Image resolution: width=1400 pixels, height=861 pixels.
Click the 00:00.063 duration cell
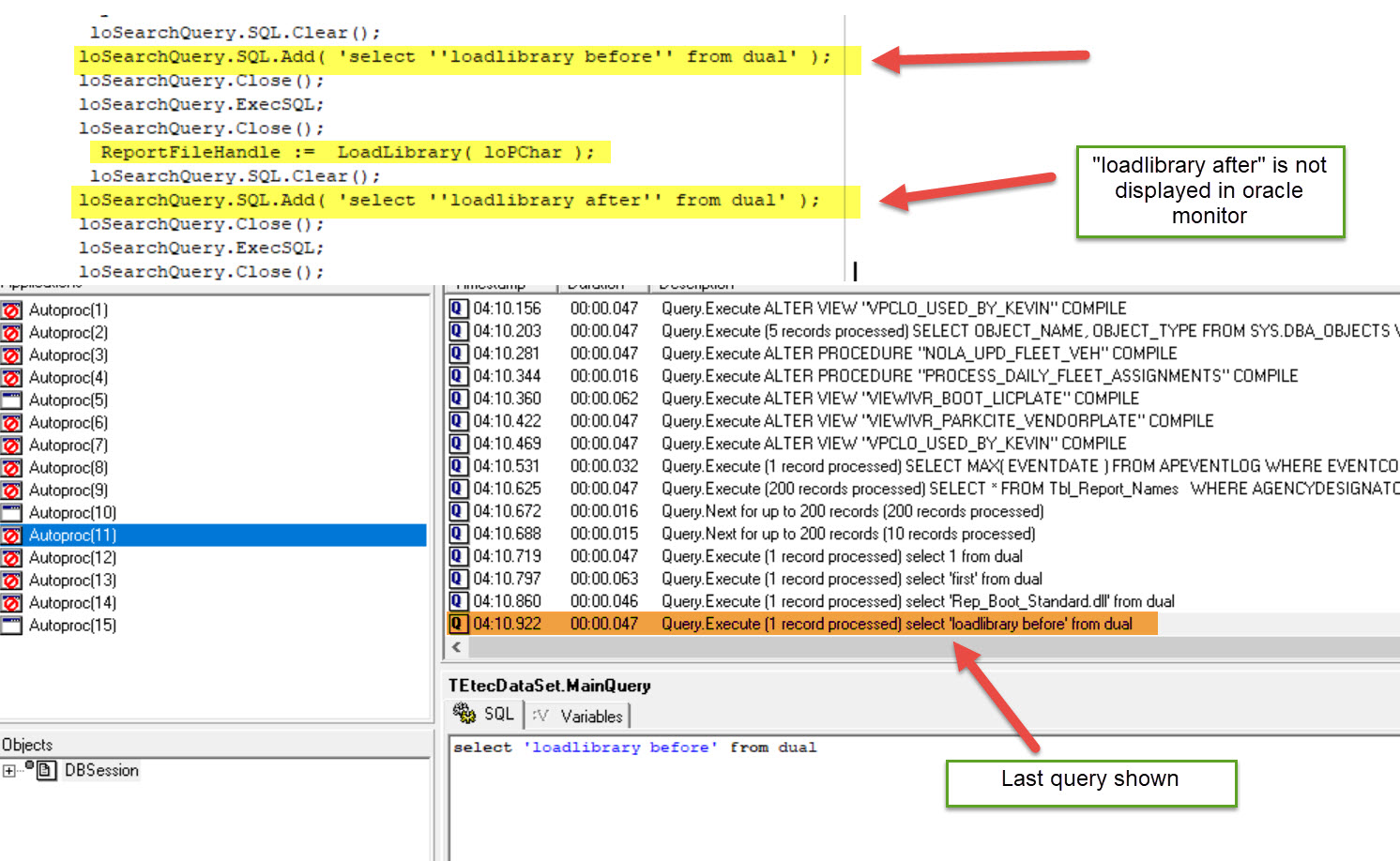tap(604, 578)
